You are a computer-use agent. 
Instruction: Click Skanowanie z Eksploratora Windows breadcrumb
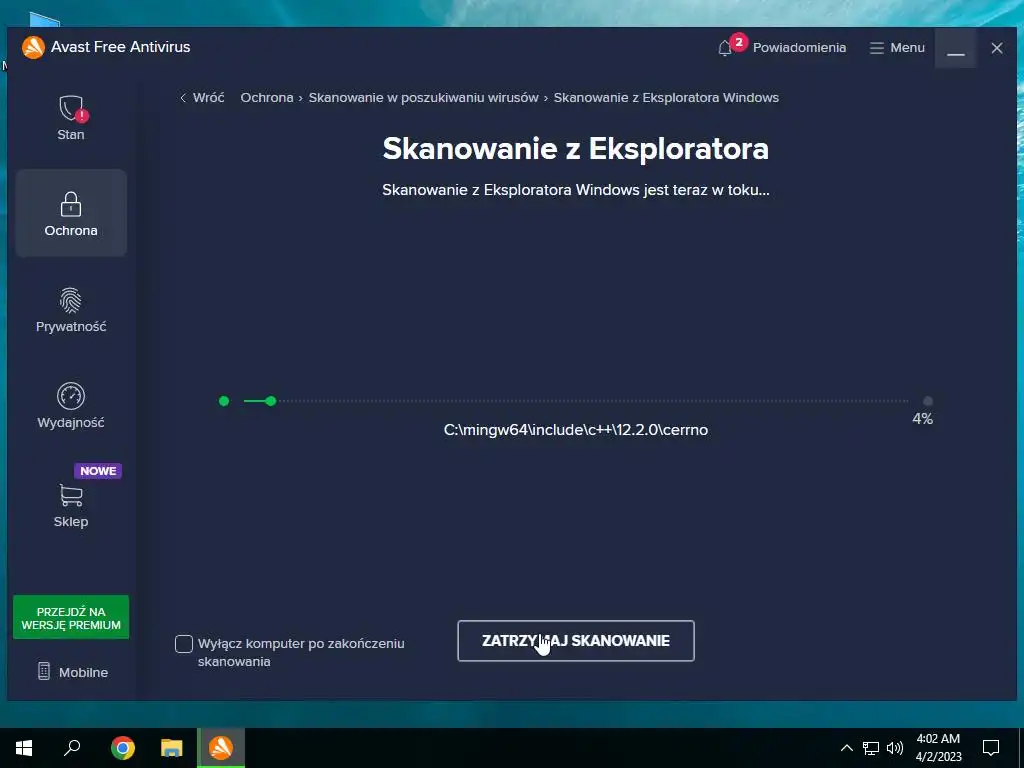pyautogui.click(x=666, y=97)
